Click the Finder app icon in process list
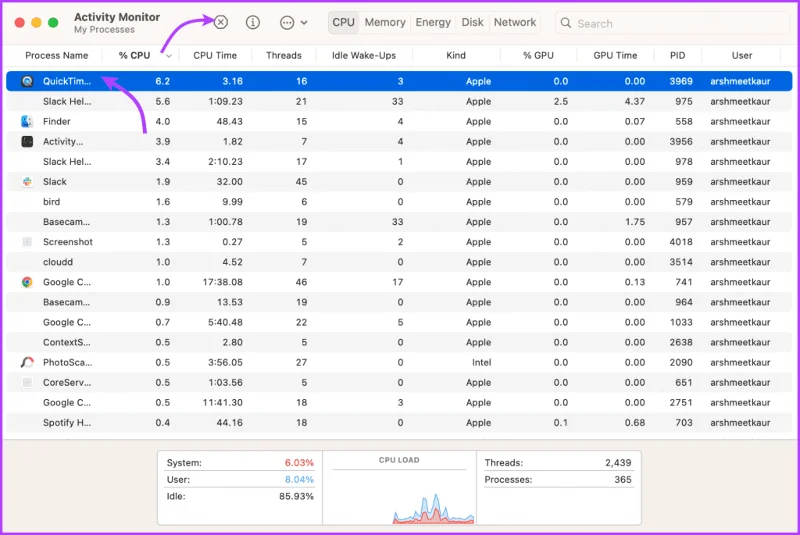Viewport: 800px width, 535px height. coord(27,121)
